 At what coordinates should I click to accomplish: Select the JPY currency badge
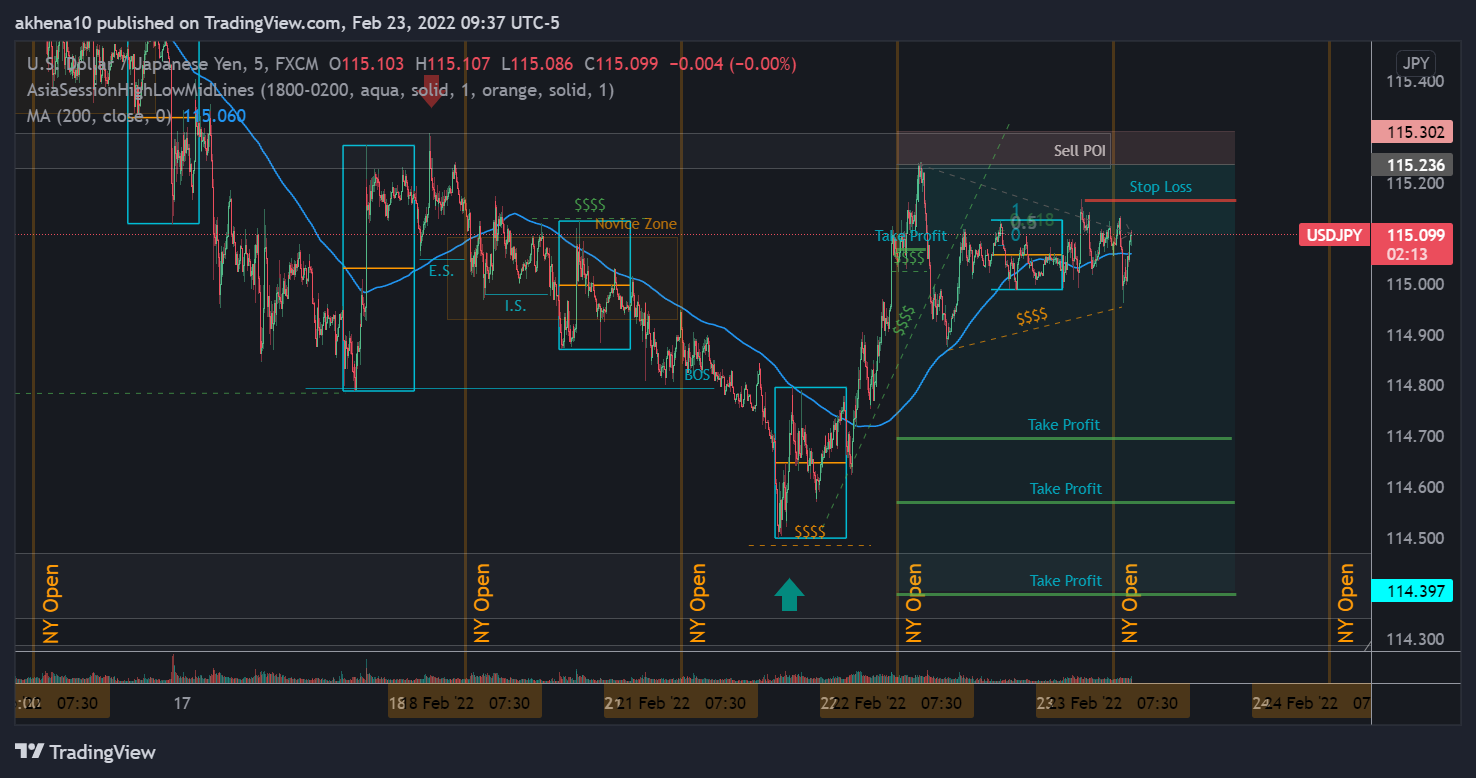1415,63
